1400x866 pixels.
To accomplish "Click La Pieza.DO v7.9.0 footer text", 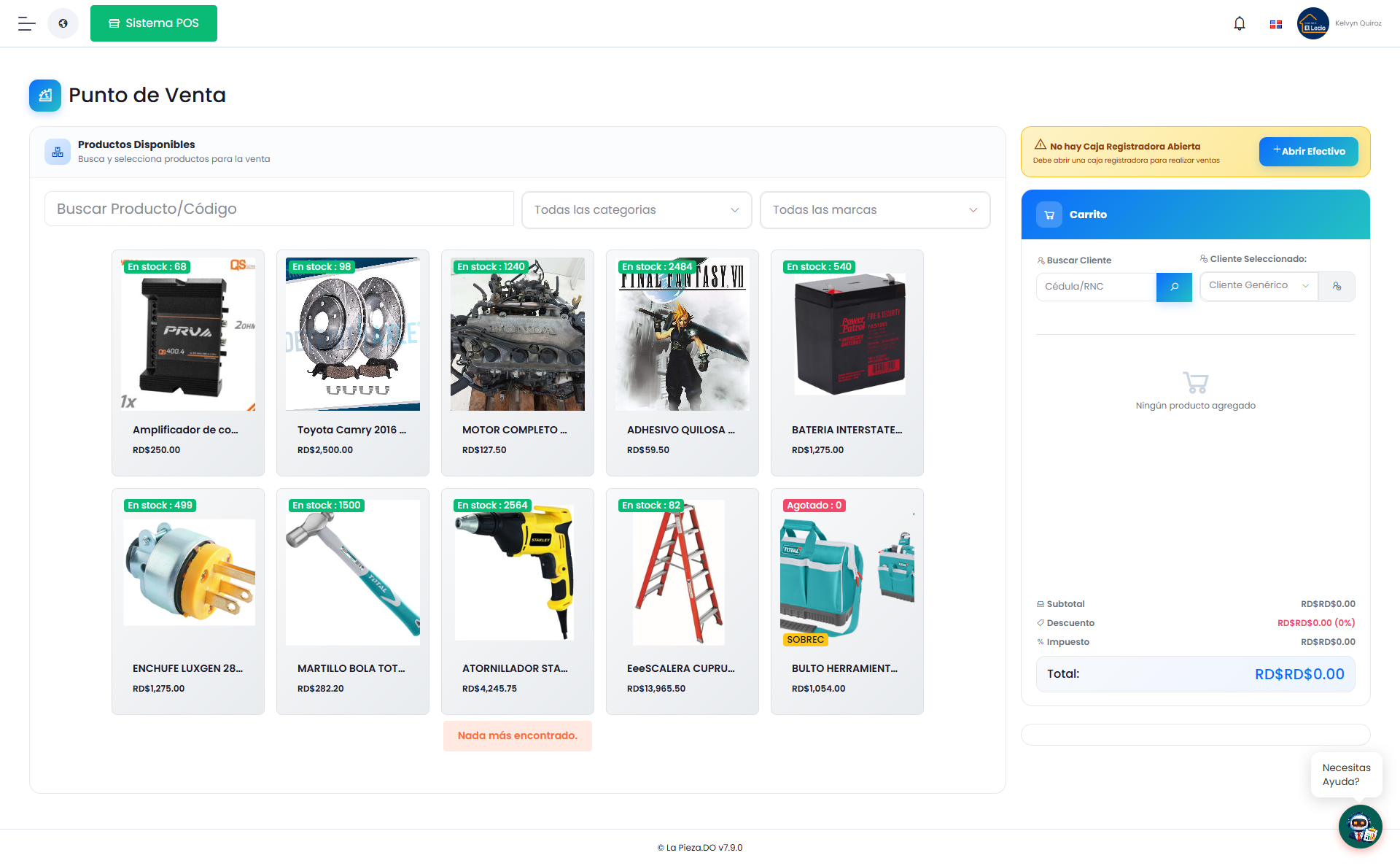I will point(700,848).
